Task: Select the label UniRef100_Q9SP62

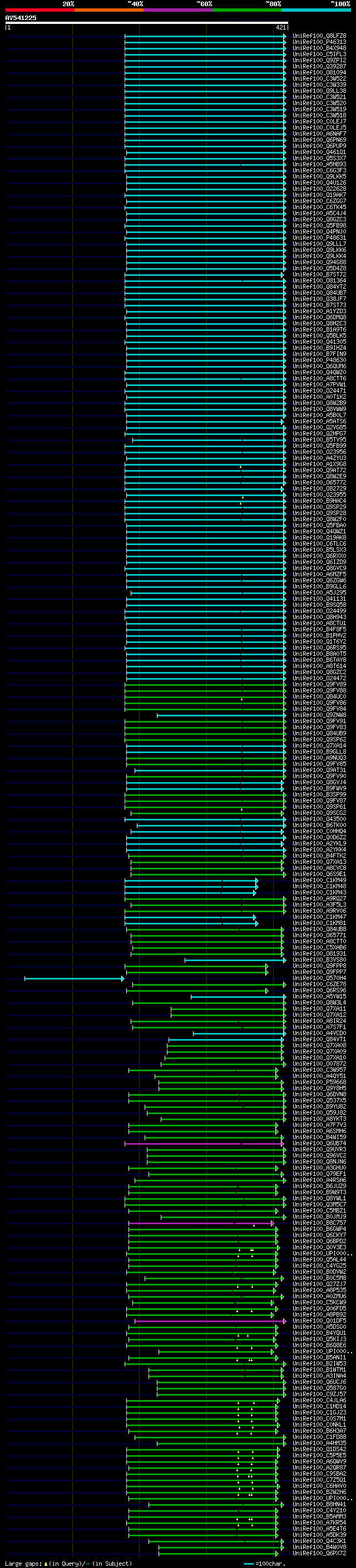Action: (319, 740)
